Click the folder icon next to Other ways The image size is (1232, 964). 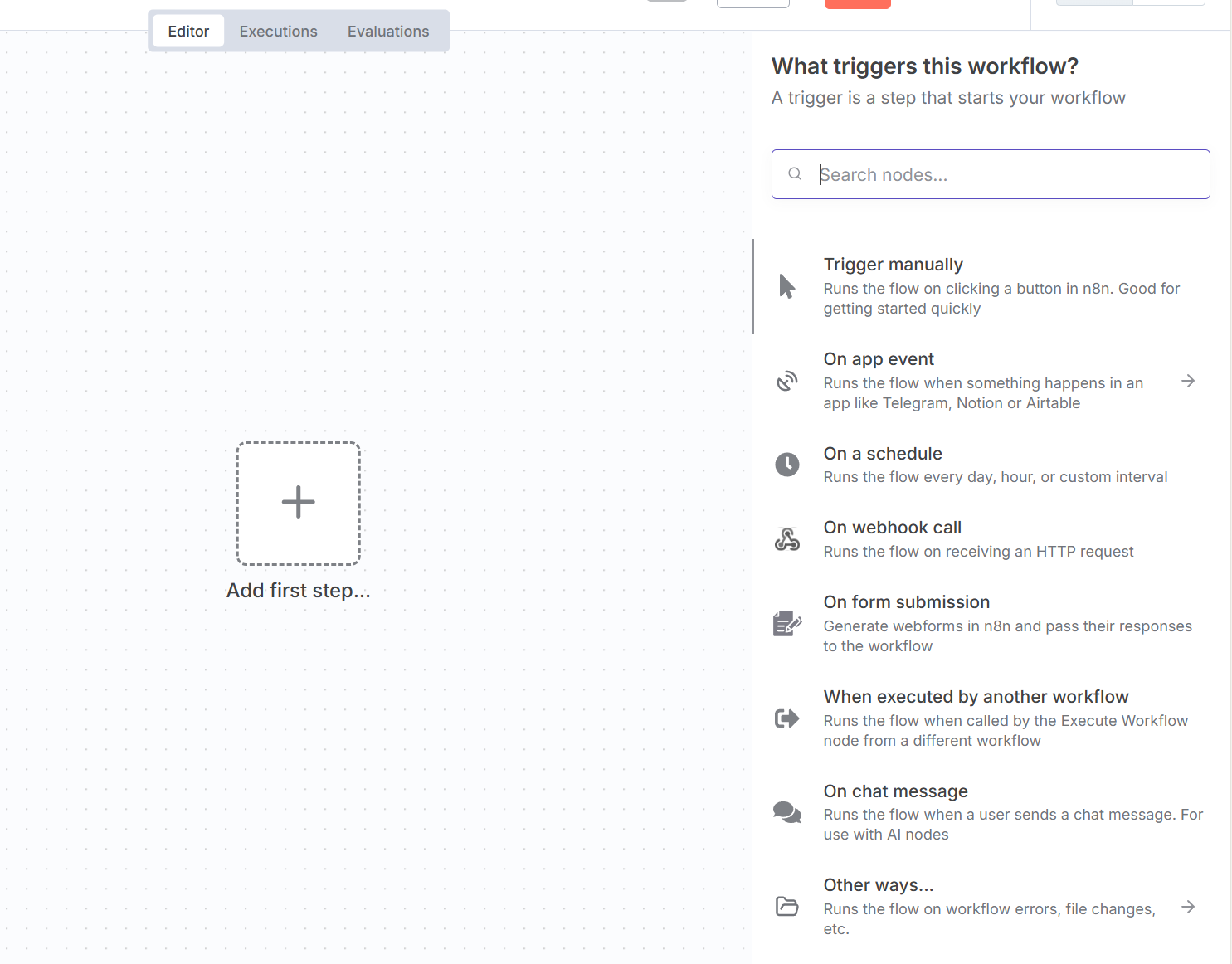click(786, 906)
